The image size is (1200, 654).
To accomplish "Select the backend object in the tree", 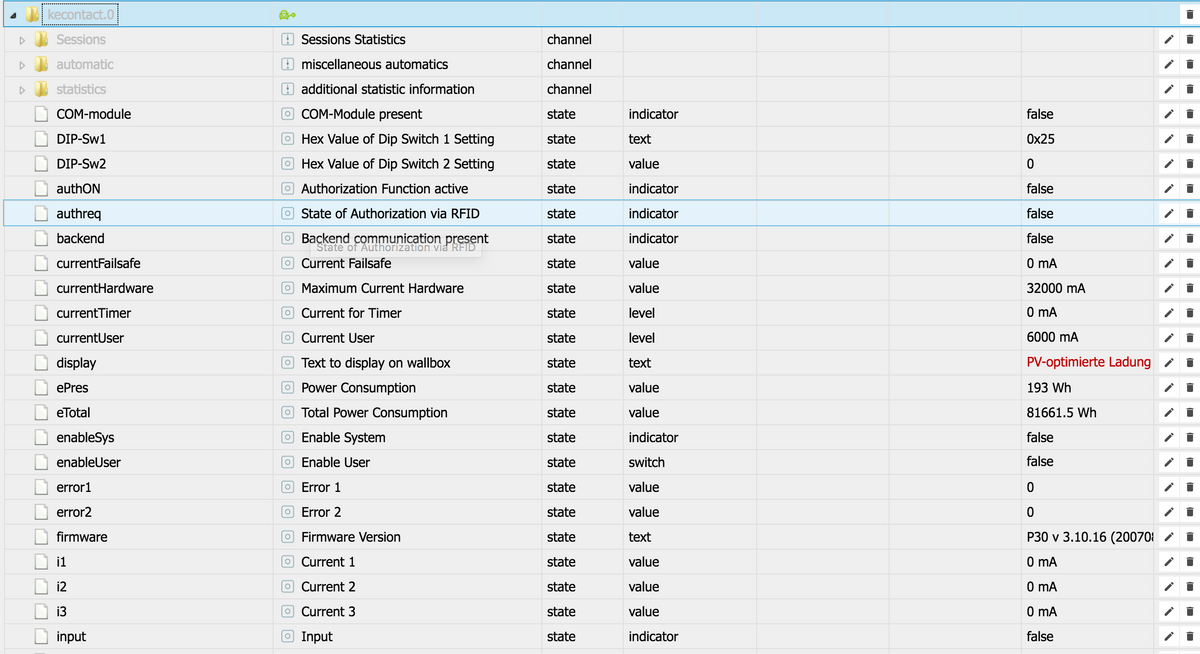I will coord(80,239).
